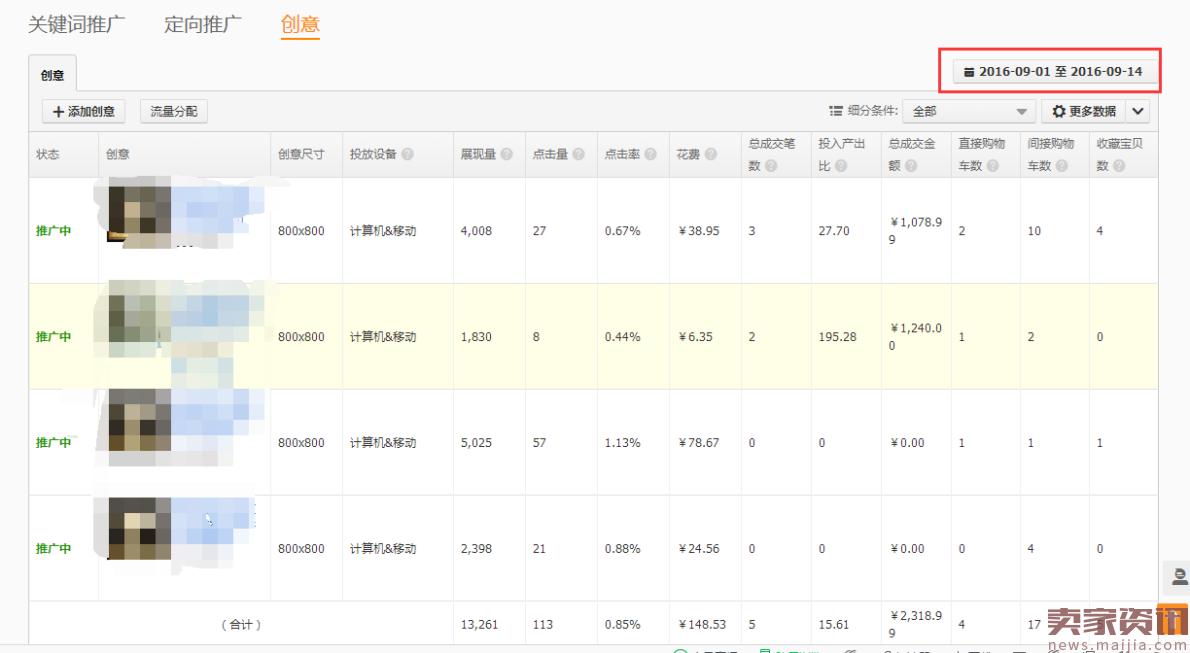Click help icon under 总成交笔数 header
The height and width of the screenshot is (653, 1190).
click(771, 166)
